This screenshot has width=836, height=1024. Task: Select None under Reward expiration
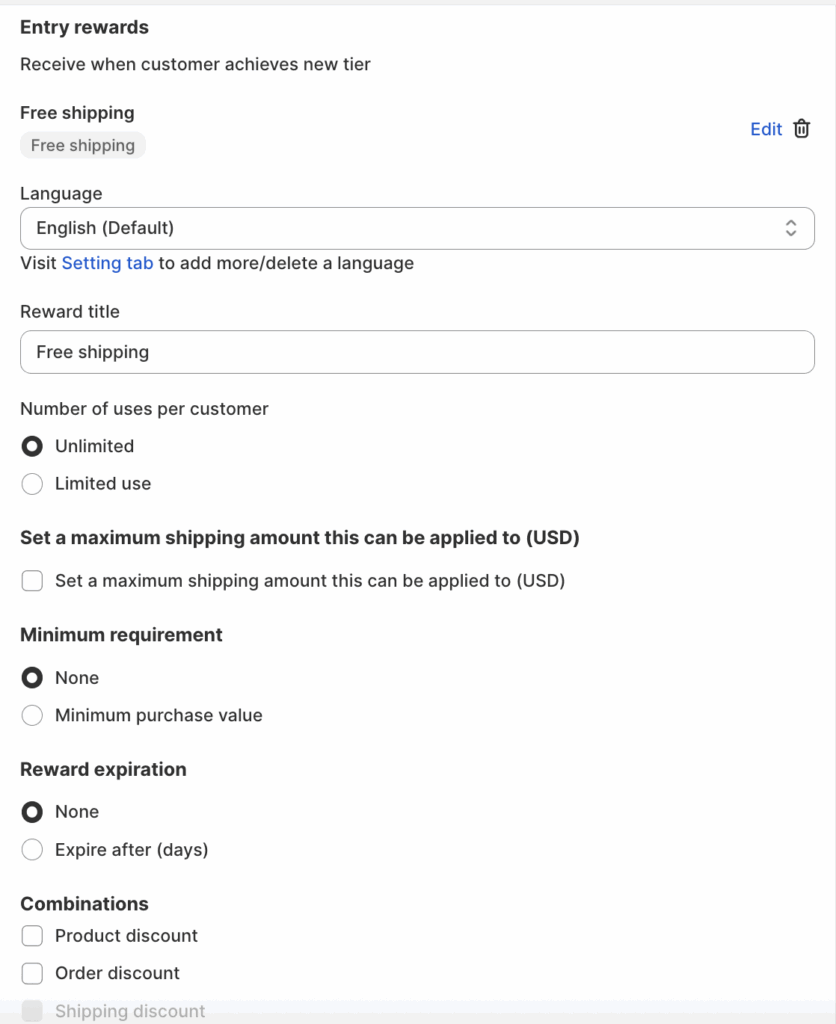[32, 812]
